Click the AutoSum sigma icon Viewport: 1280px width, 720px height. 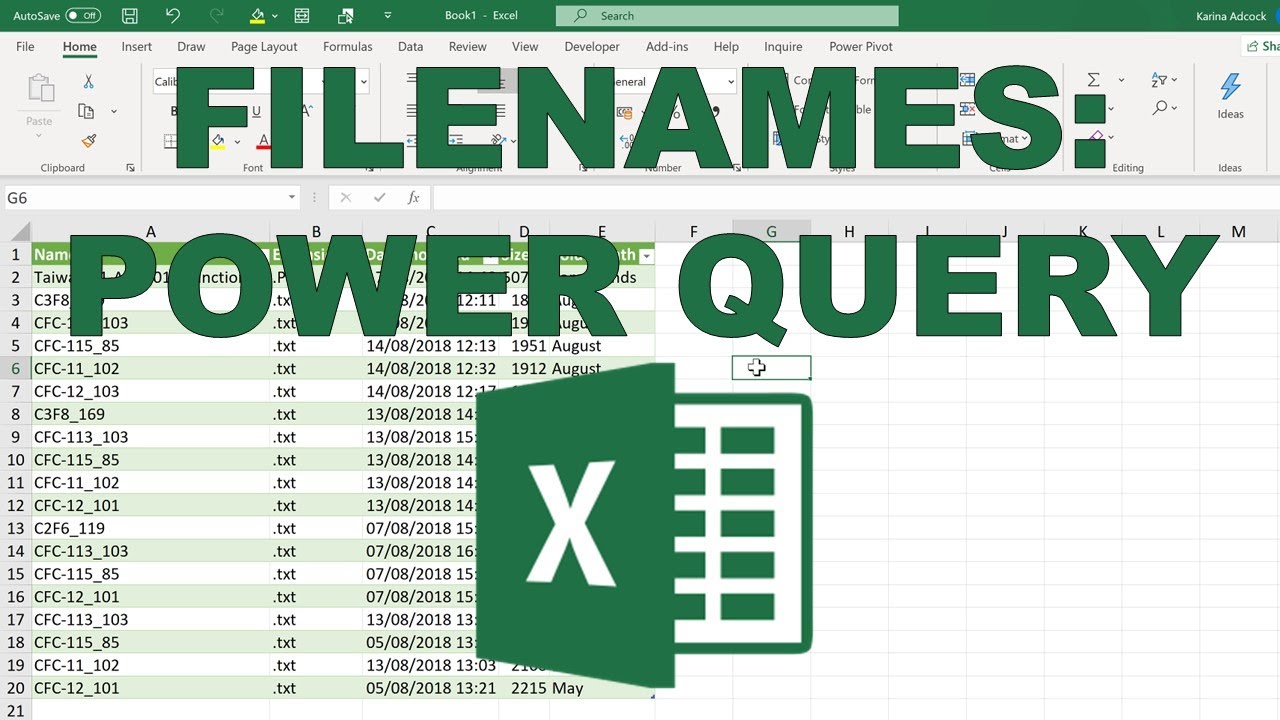[x=1094, y=80]
